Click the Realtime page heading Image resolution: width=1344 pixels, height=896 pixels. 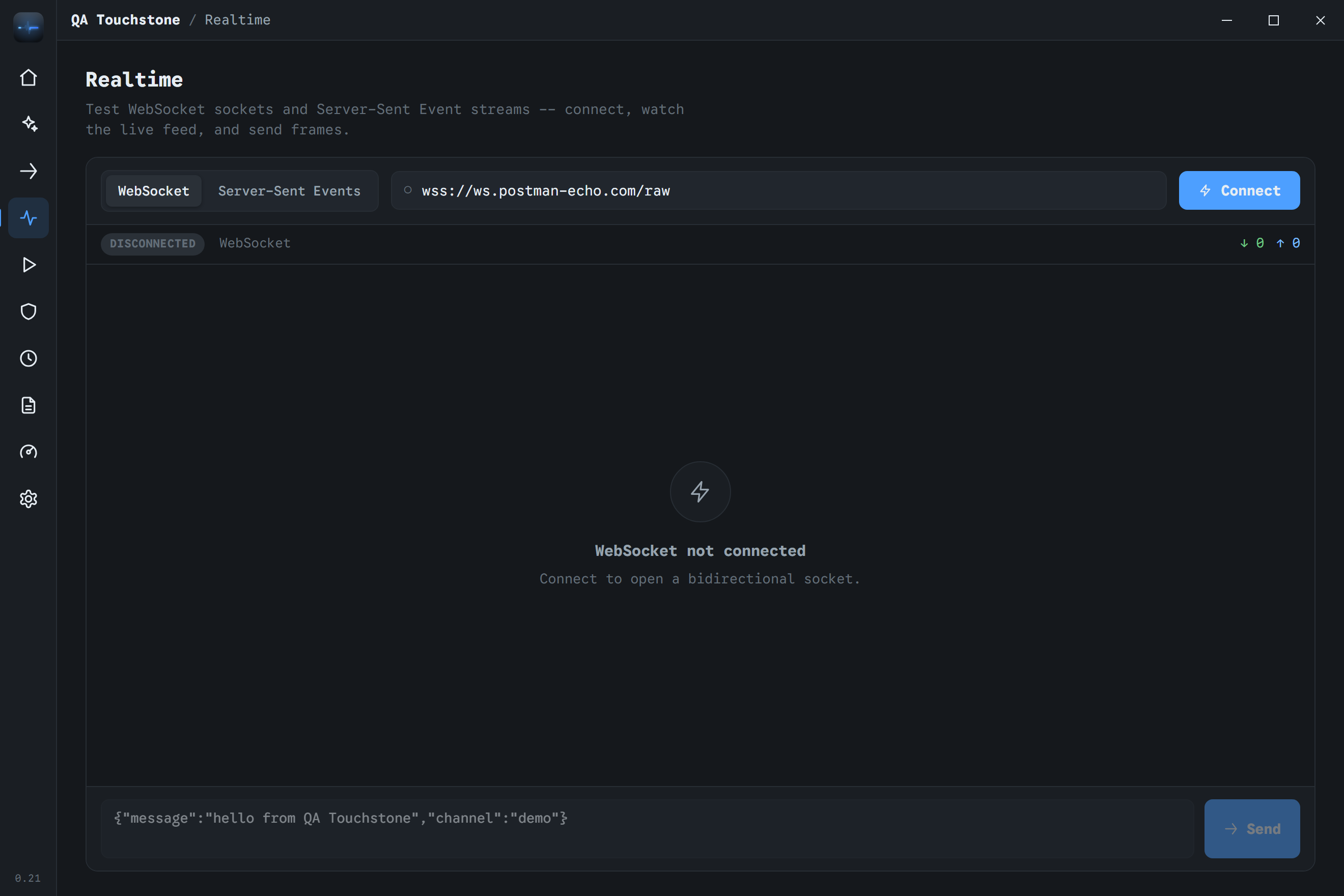(134, 79)
